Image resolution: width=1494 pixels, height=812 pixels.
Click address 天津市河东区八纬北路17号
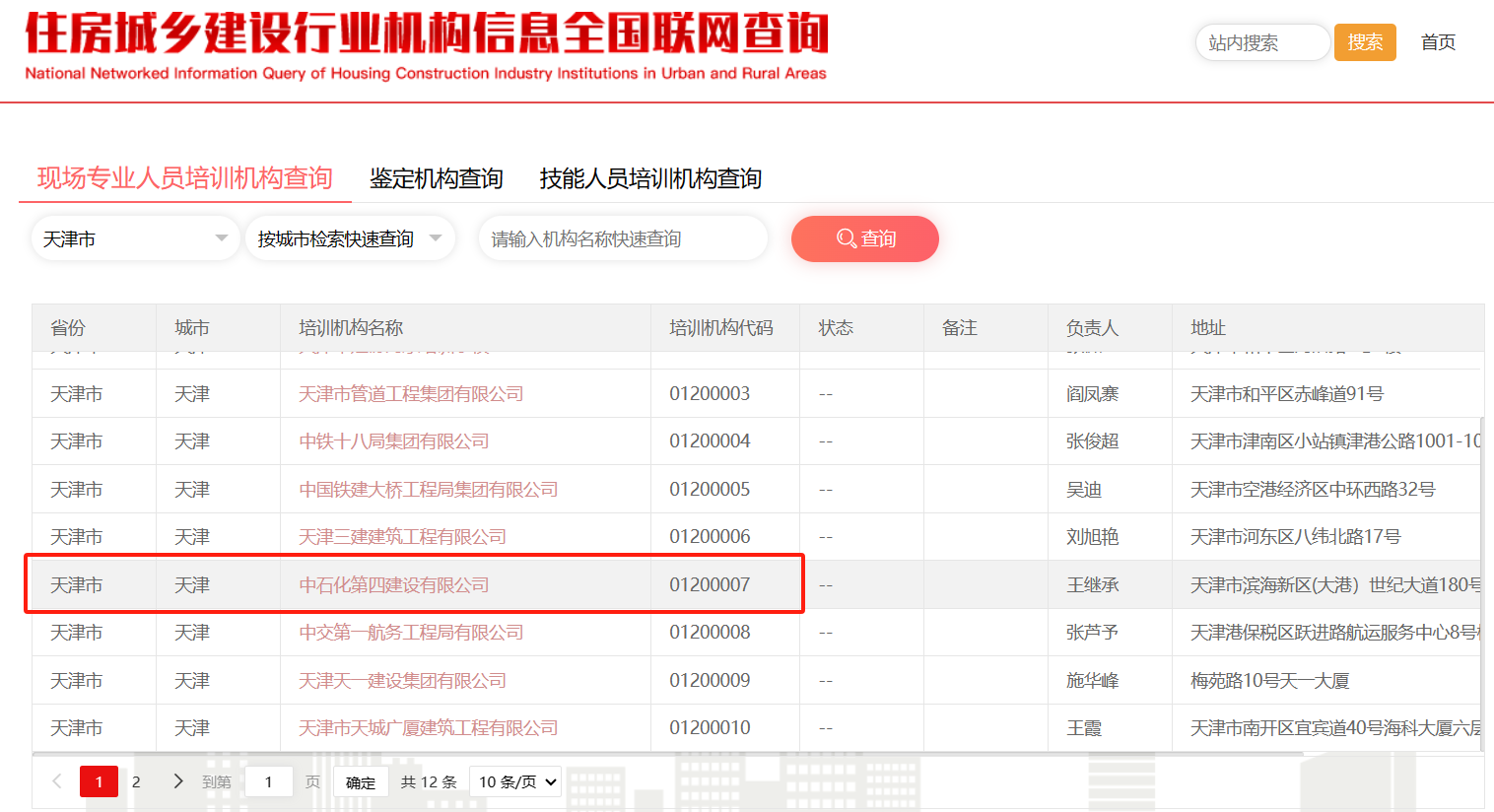1296,537
